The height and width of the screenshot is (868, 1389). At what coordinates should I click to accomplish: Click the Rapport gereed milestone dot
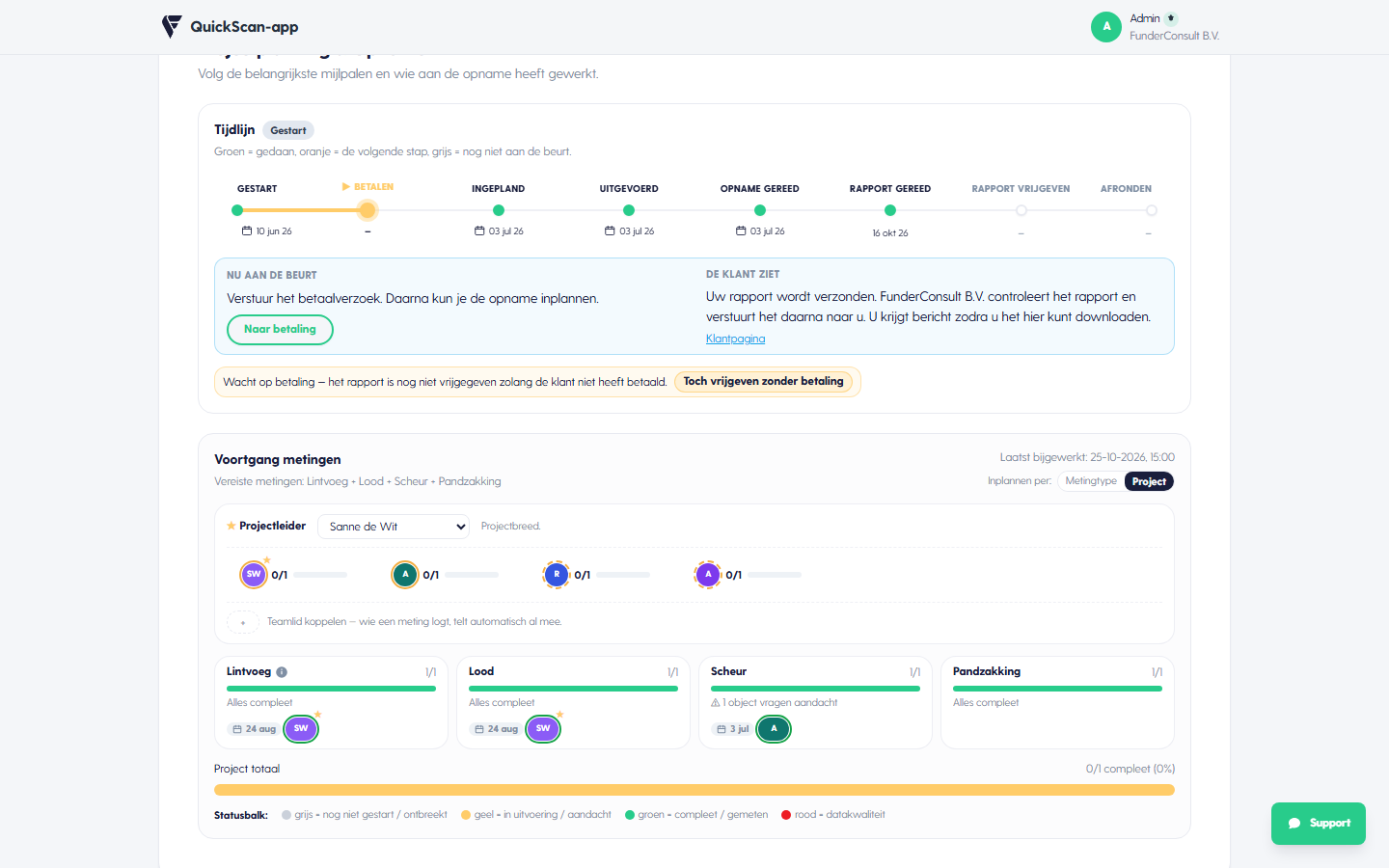point(890,210)
